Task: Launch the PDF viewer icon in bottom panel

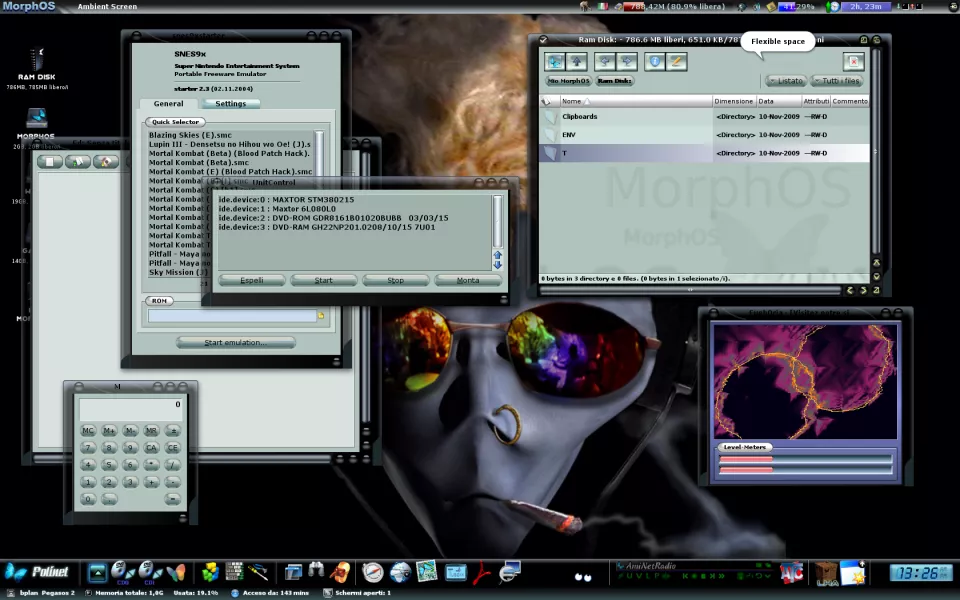Action: click(483, 572)
